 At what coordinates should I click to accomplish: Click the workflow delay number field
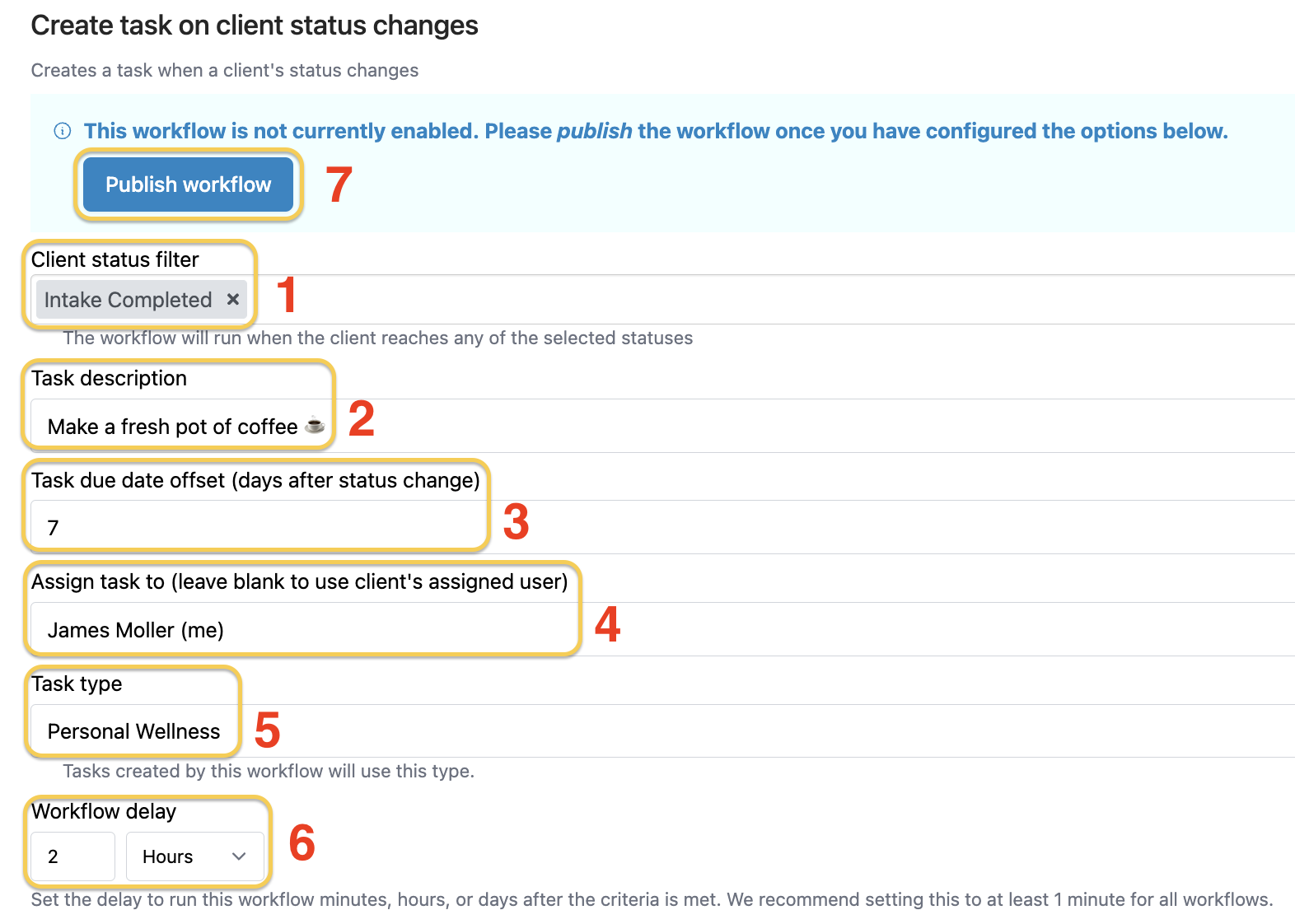[72, 856]
